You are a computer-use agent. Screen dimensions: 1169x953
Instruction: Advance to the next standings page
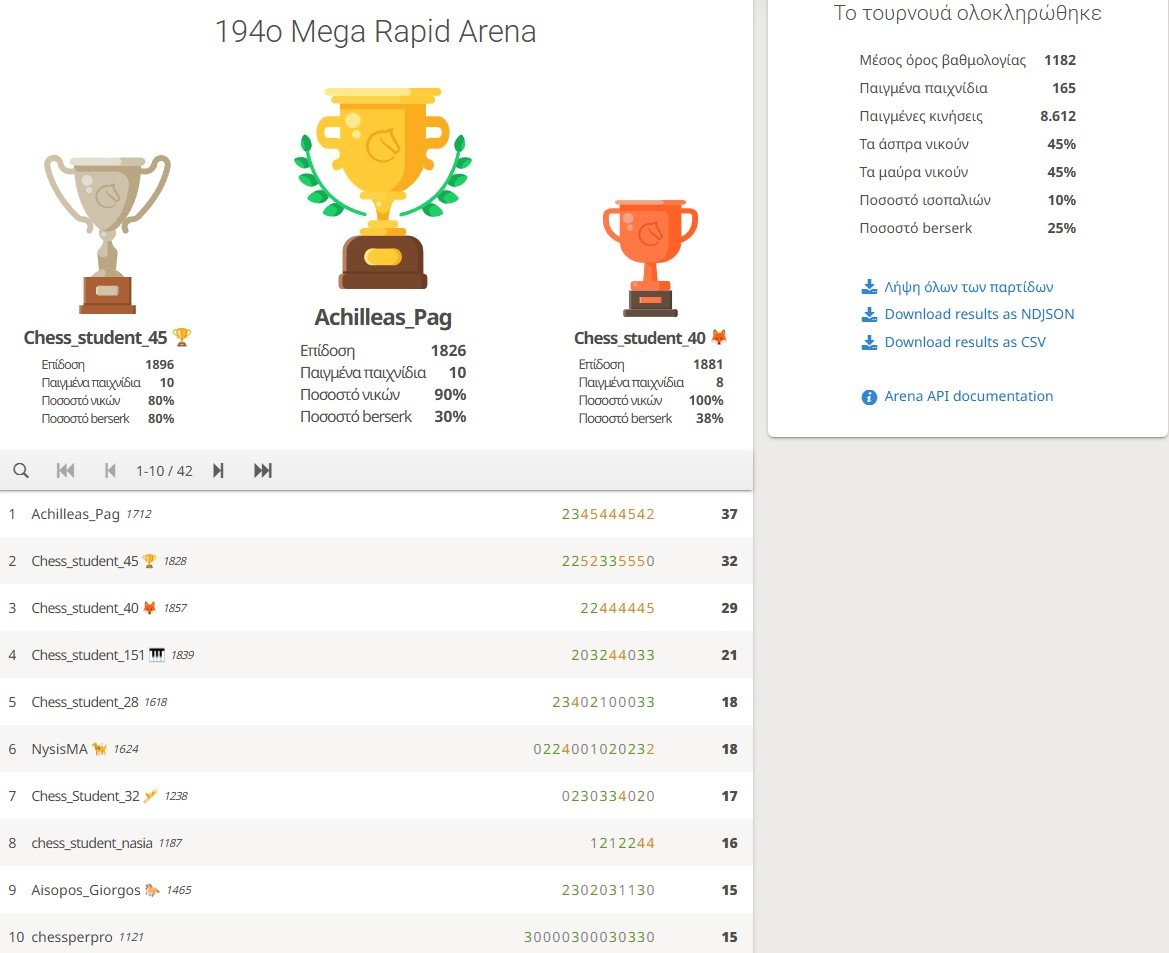(218, 470)
